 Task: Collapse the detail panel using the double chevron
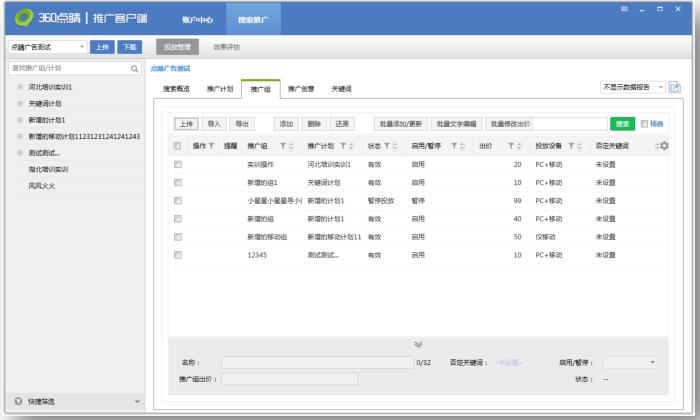[x=418, y=344]
